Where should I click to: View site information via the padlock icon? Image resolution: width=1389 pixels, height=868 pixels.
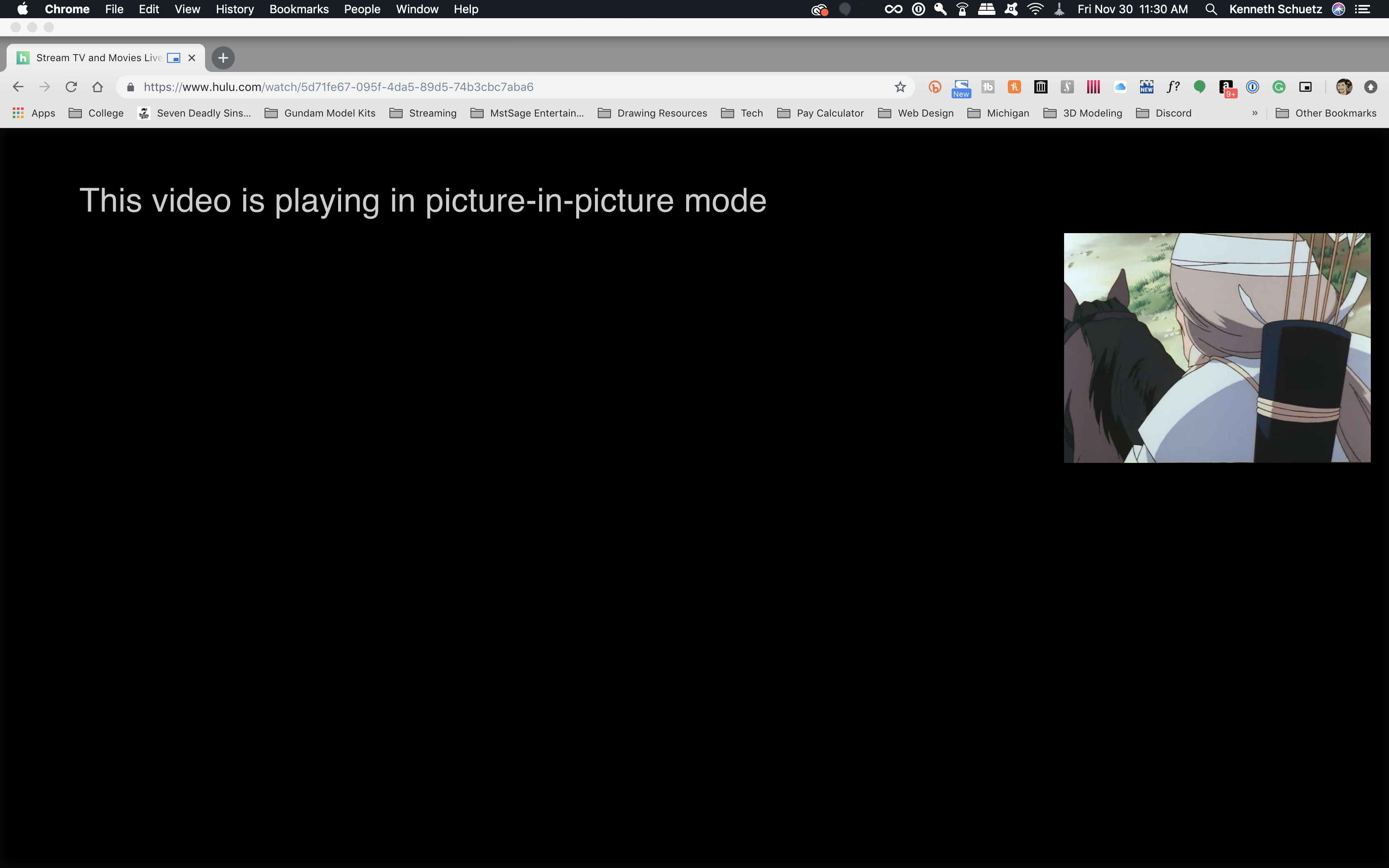point(130,87)
